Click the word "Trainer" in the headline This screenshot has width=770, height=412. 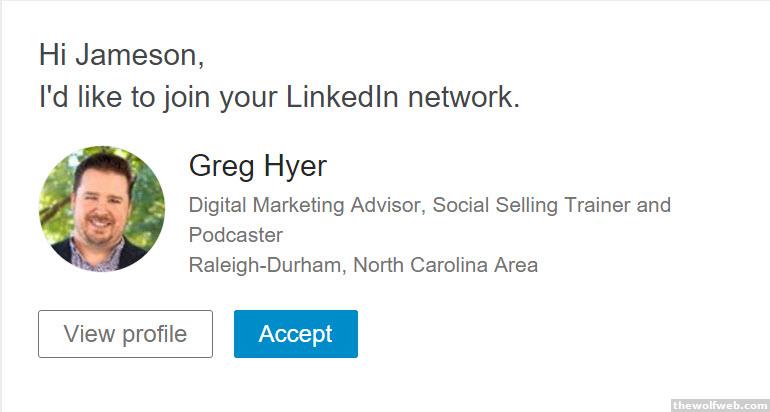point(593,205)
